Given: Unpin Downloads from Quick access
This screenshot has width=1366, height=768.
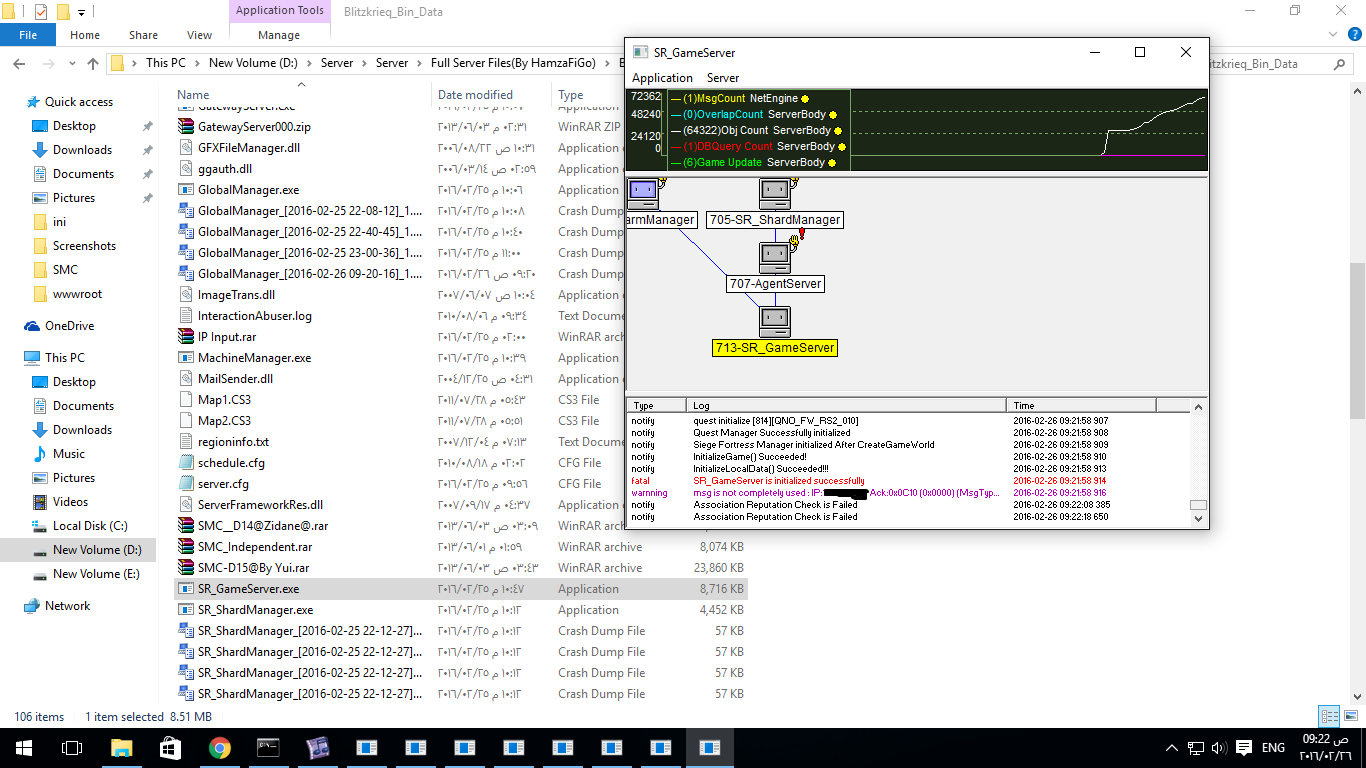Looking at the screenshot, I should [147, 150].
